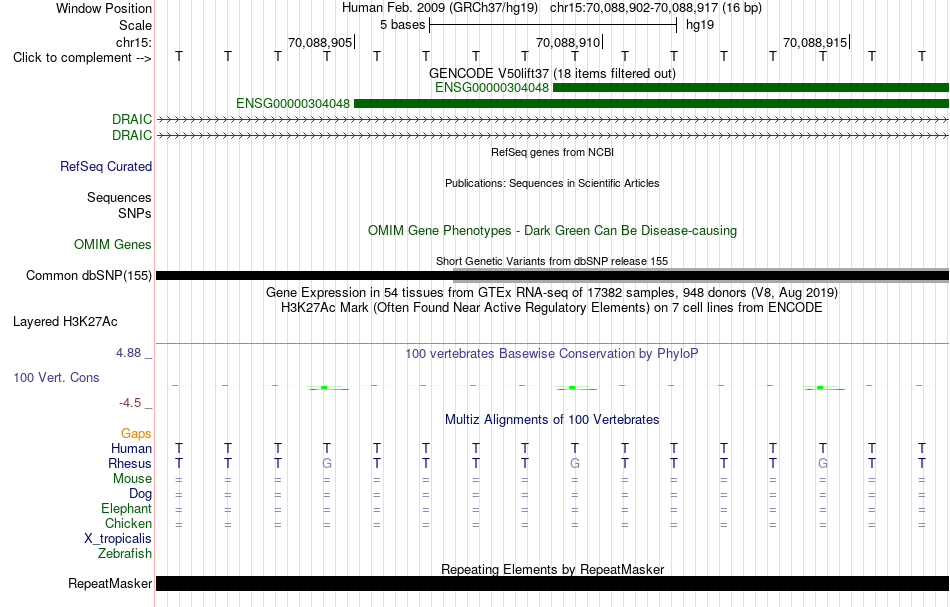Click upper ENSG00000304048 green exon bar
The height and width of the screenshot is (607, 950).
pos(751,88)
